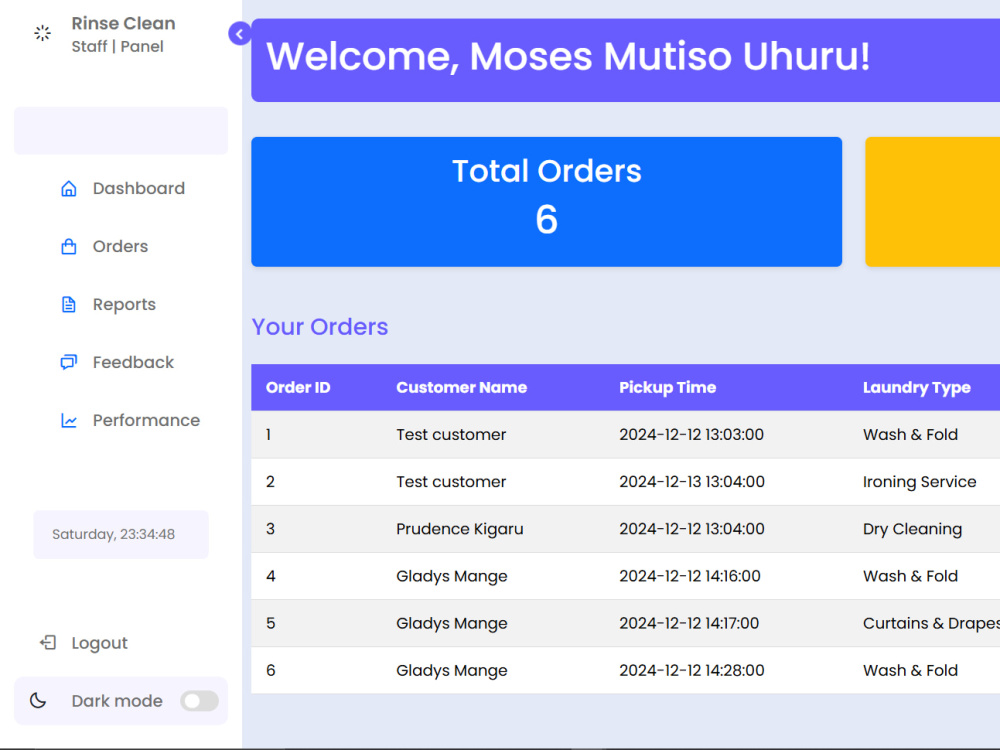Click the Rinse Clean brand title
The width and height of the screenshot is (1000, 750).
point(124,24)
